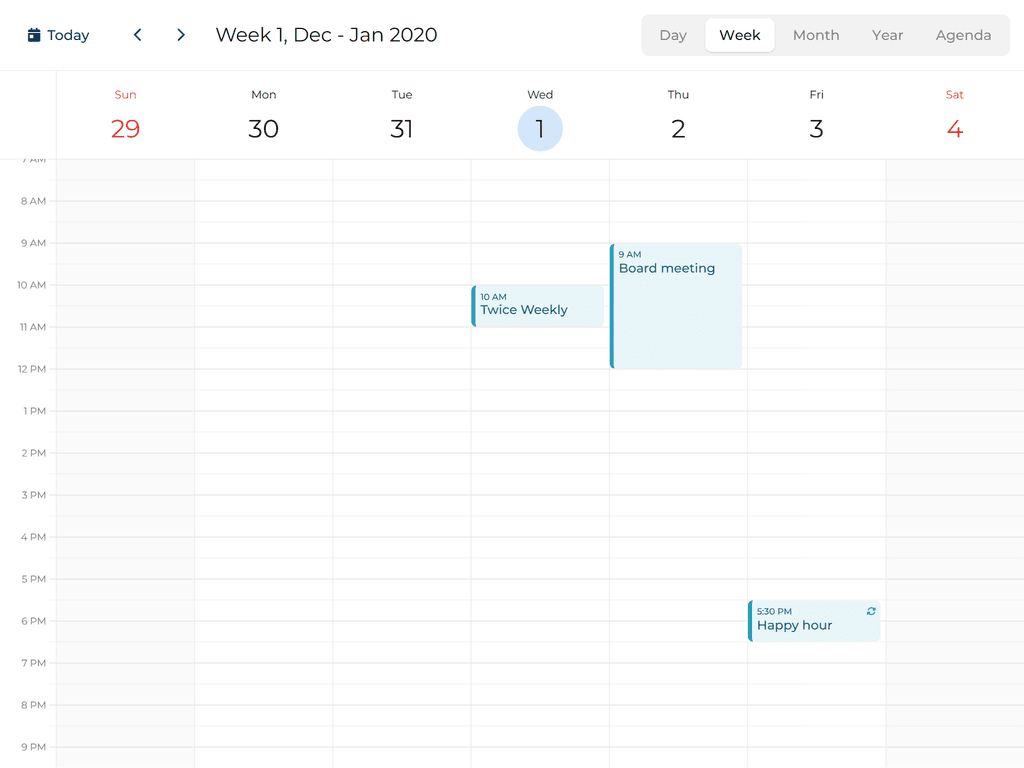Click the recurrence icon on Happy hour

click(870, 611)
